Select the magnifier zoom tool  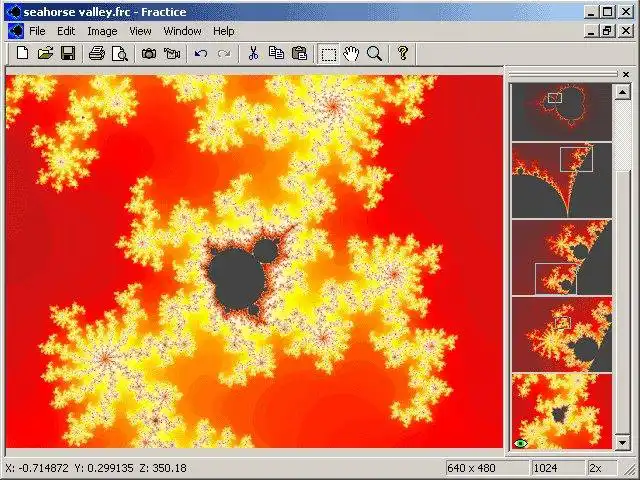pos(374,53)
